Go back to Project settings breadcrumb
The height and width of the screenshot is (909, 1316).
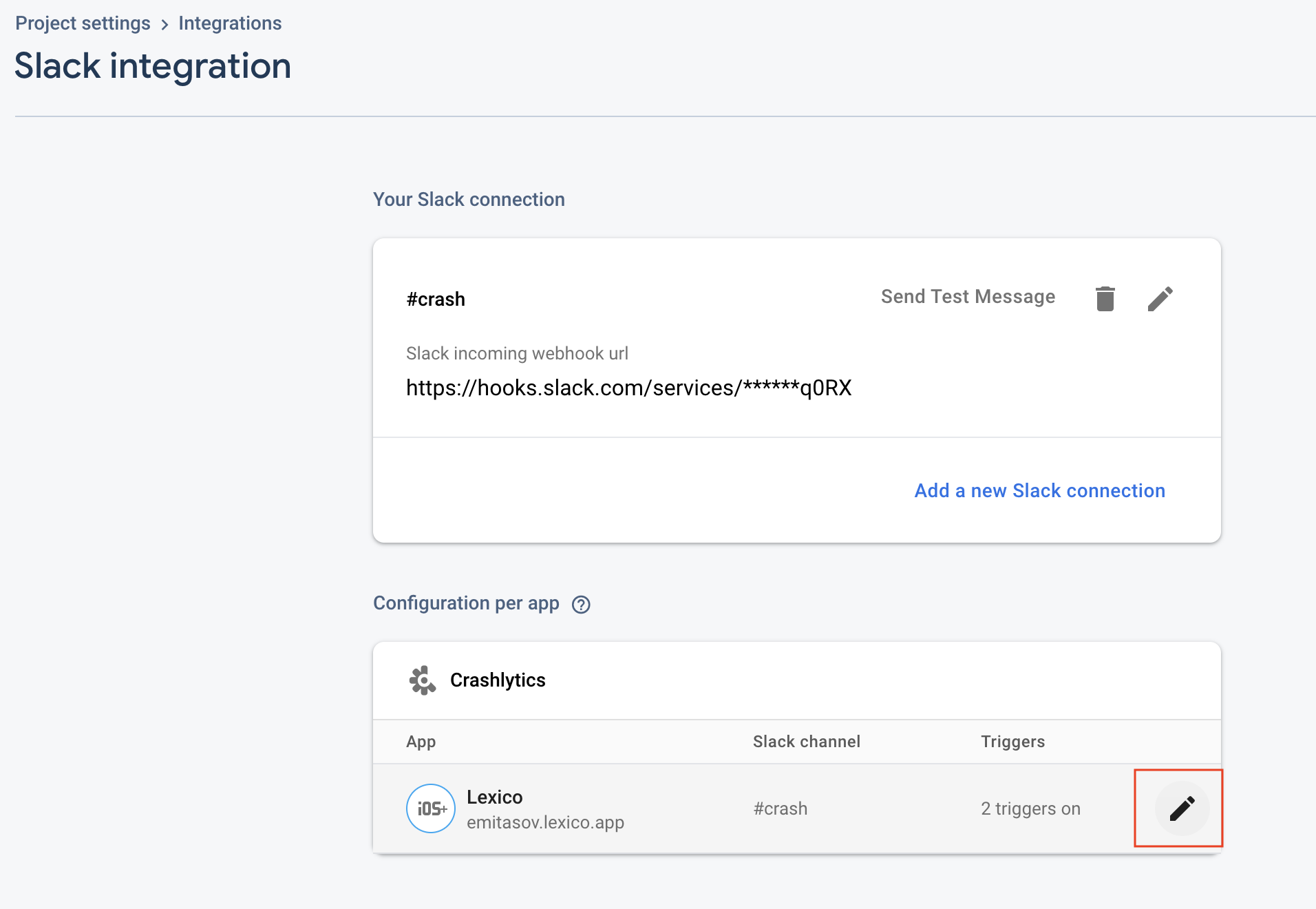tap(83, 23)
